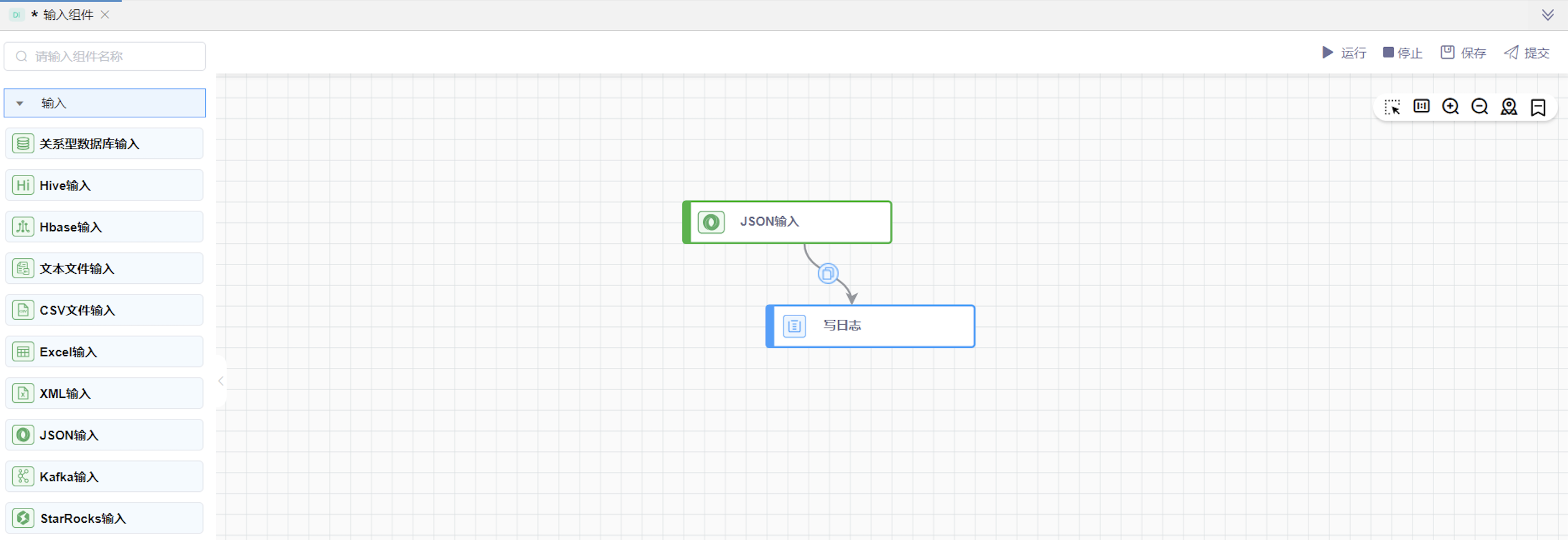Choose Kafka输入 from the component list
Image resolution: width=1568 pixels, height=540 pixels.
[x=104, y=477]
